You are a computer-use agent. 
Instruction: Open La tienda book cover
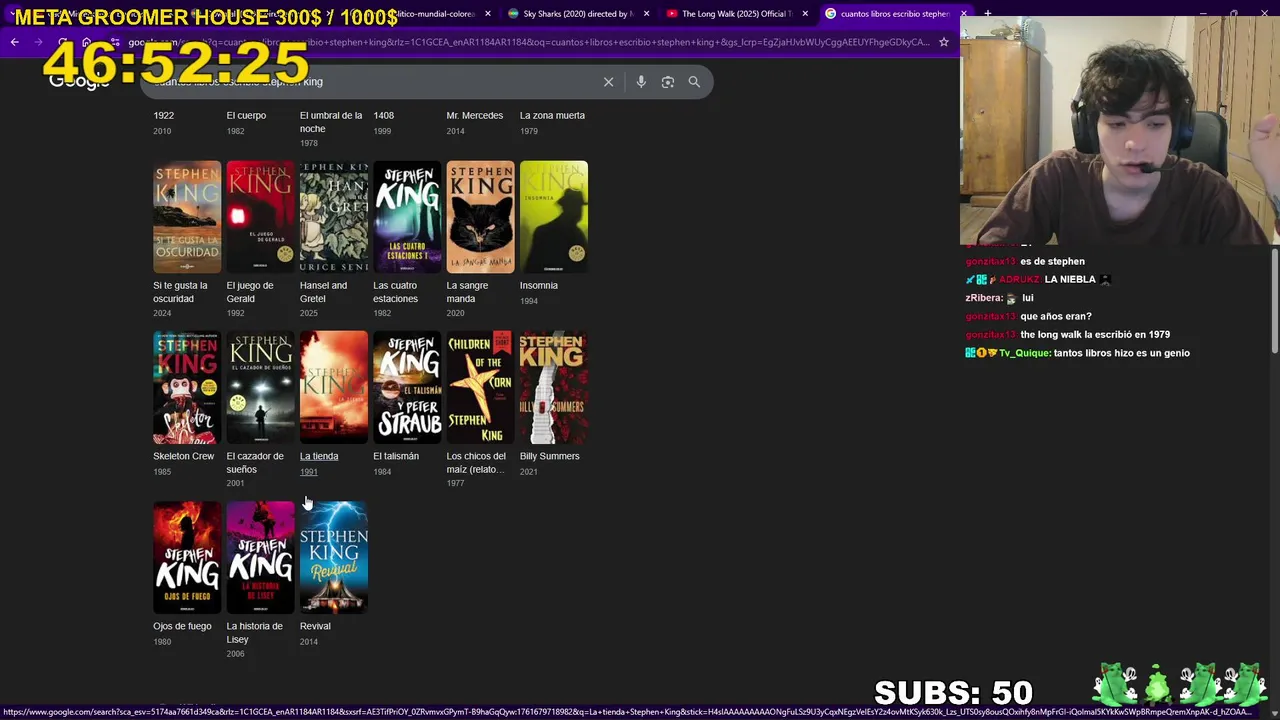pos(334,387)
